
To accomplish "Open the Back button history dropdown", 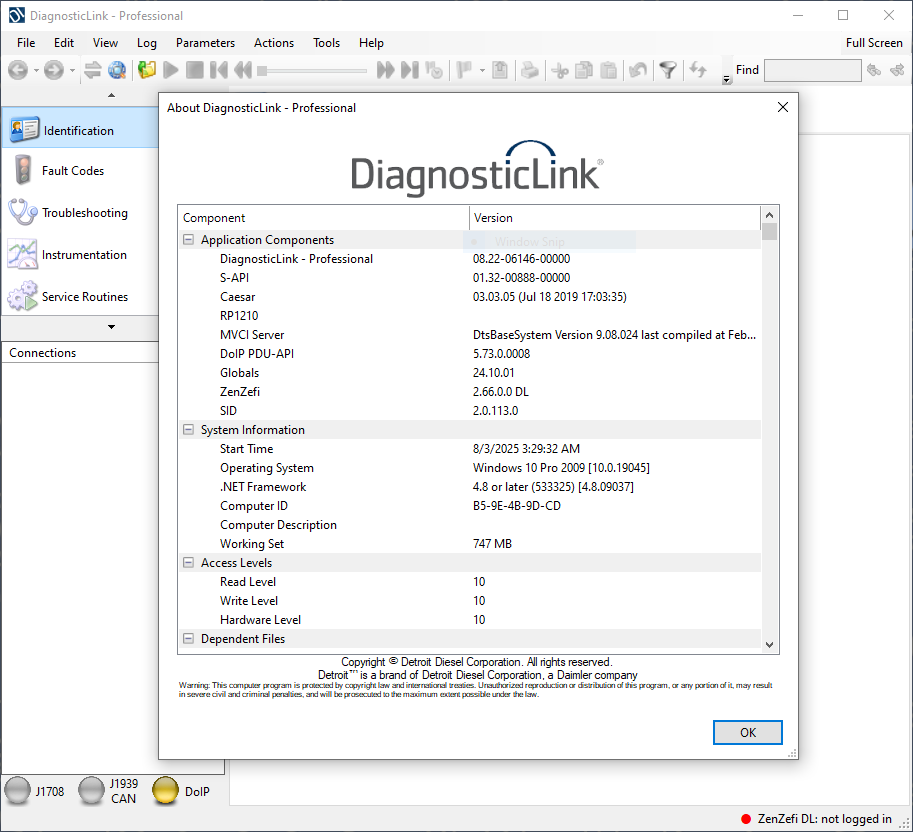I will tap(36, 71).
